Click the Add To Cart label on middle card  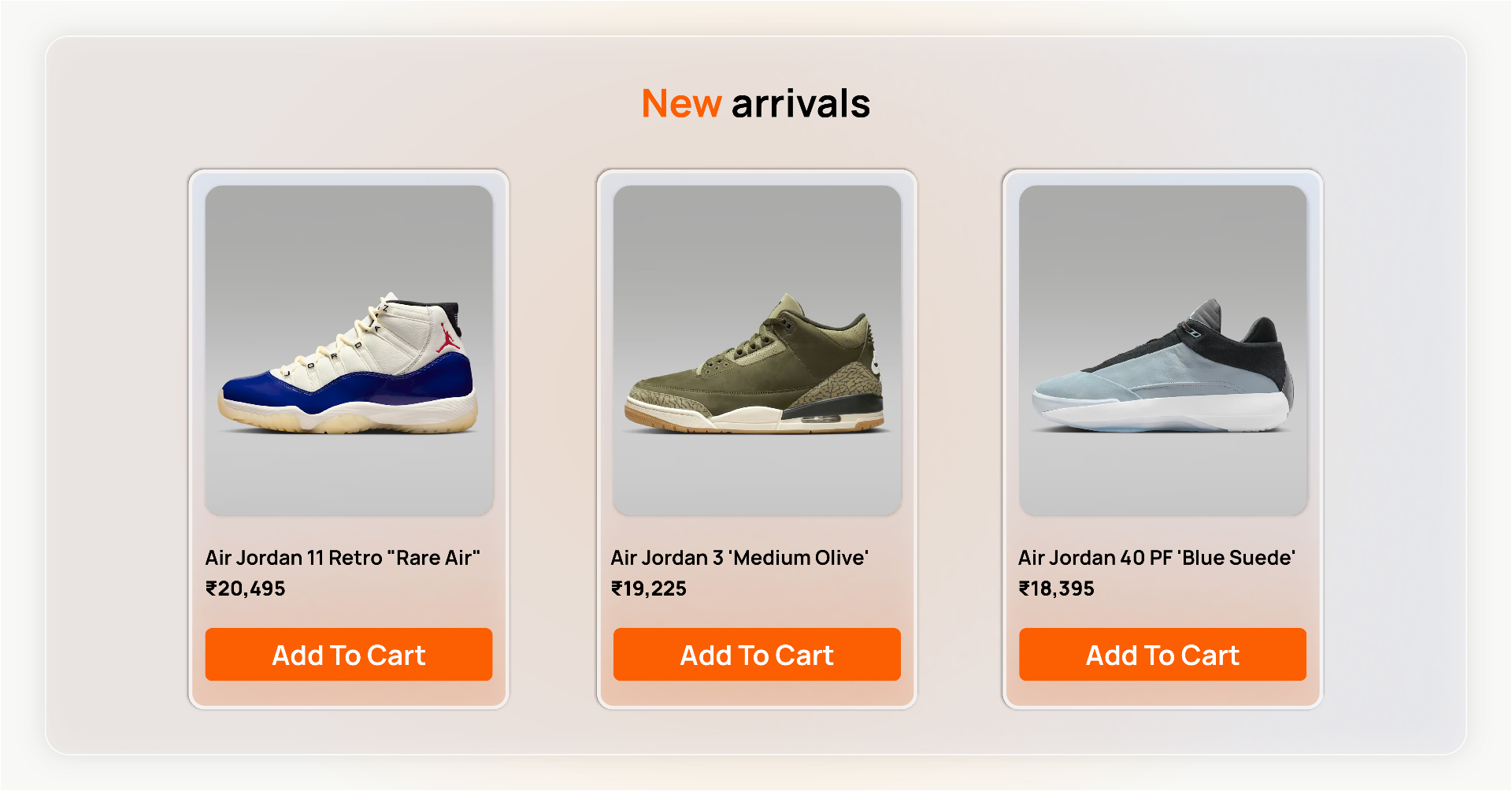click(756, 654)
